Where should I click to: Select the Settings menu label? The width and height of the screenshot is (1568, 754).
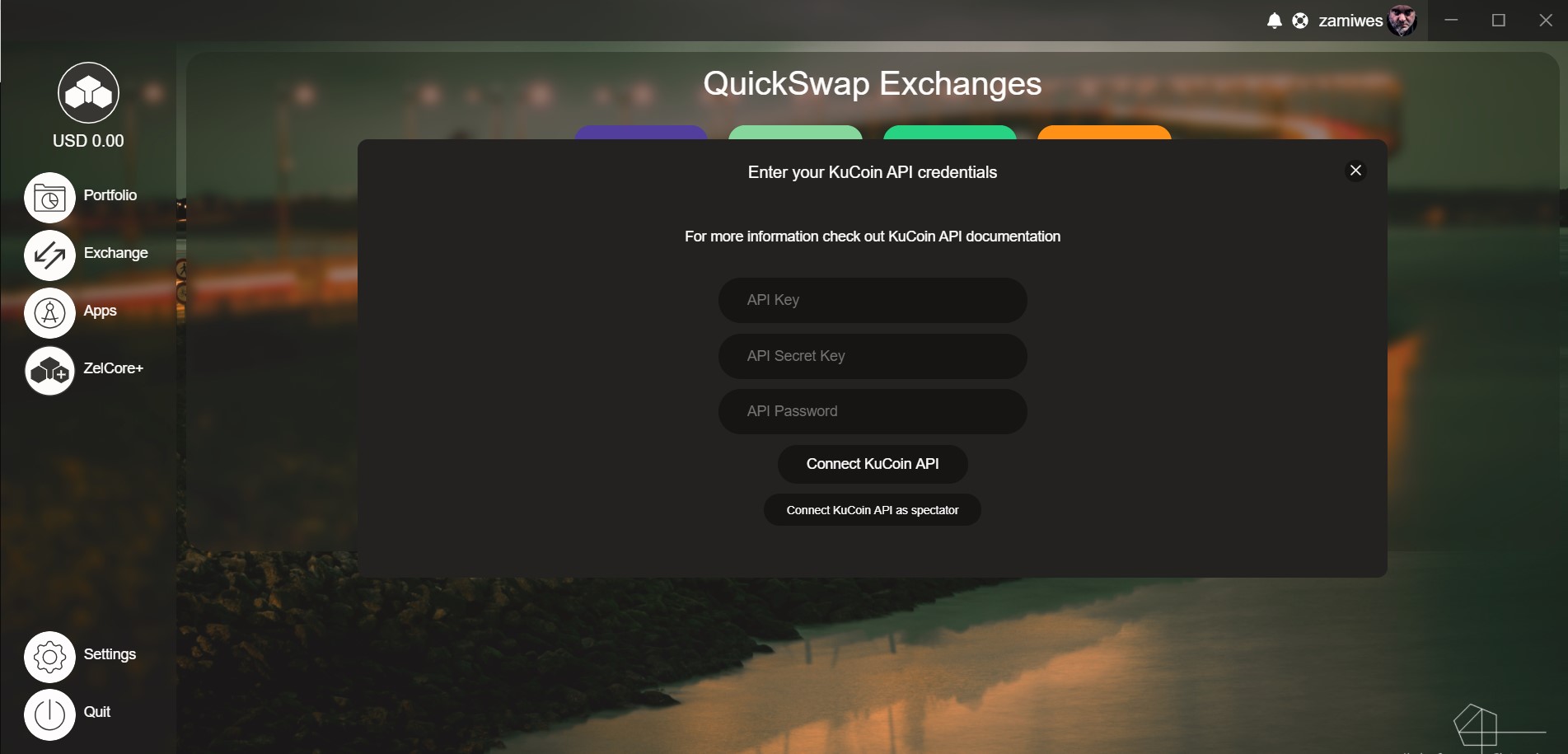[x=110, y=654]
